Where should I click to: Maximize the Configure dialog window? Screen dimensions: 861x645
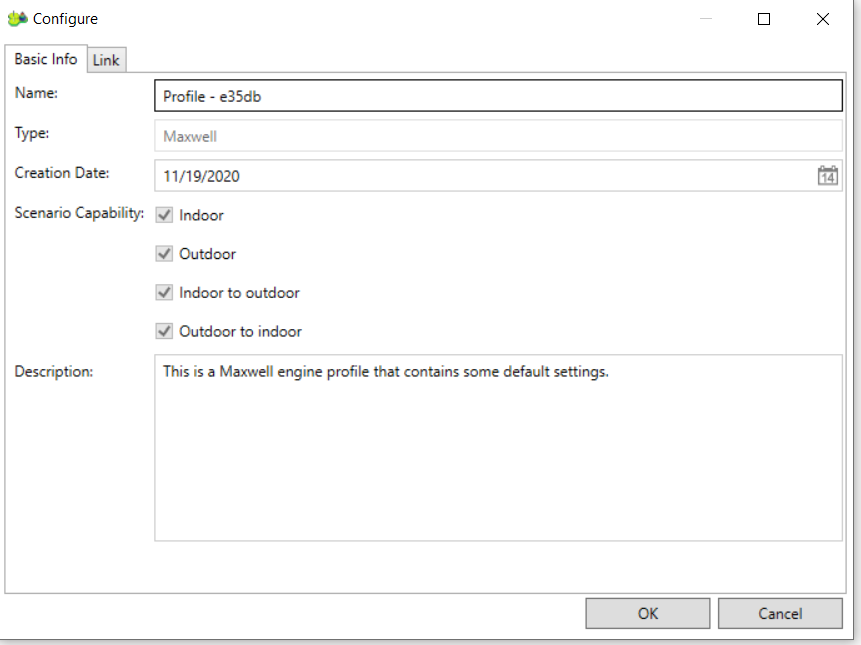point(764,19)
